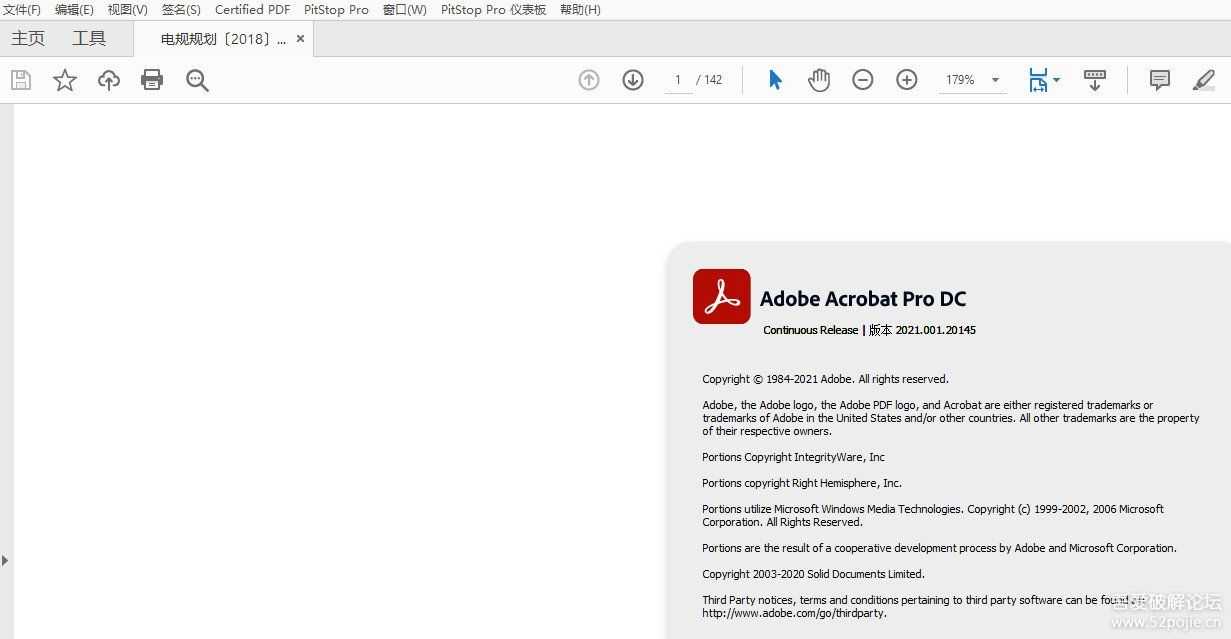Go to the previous page arrow
Viewport: 1231px width, 639px height.
coord(589,80)
